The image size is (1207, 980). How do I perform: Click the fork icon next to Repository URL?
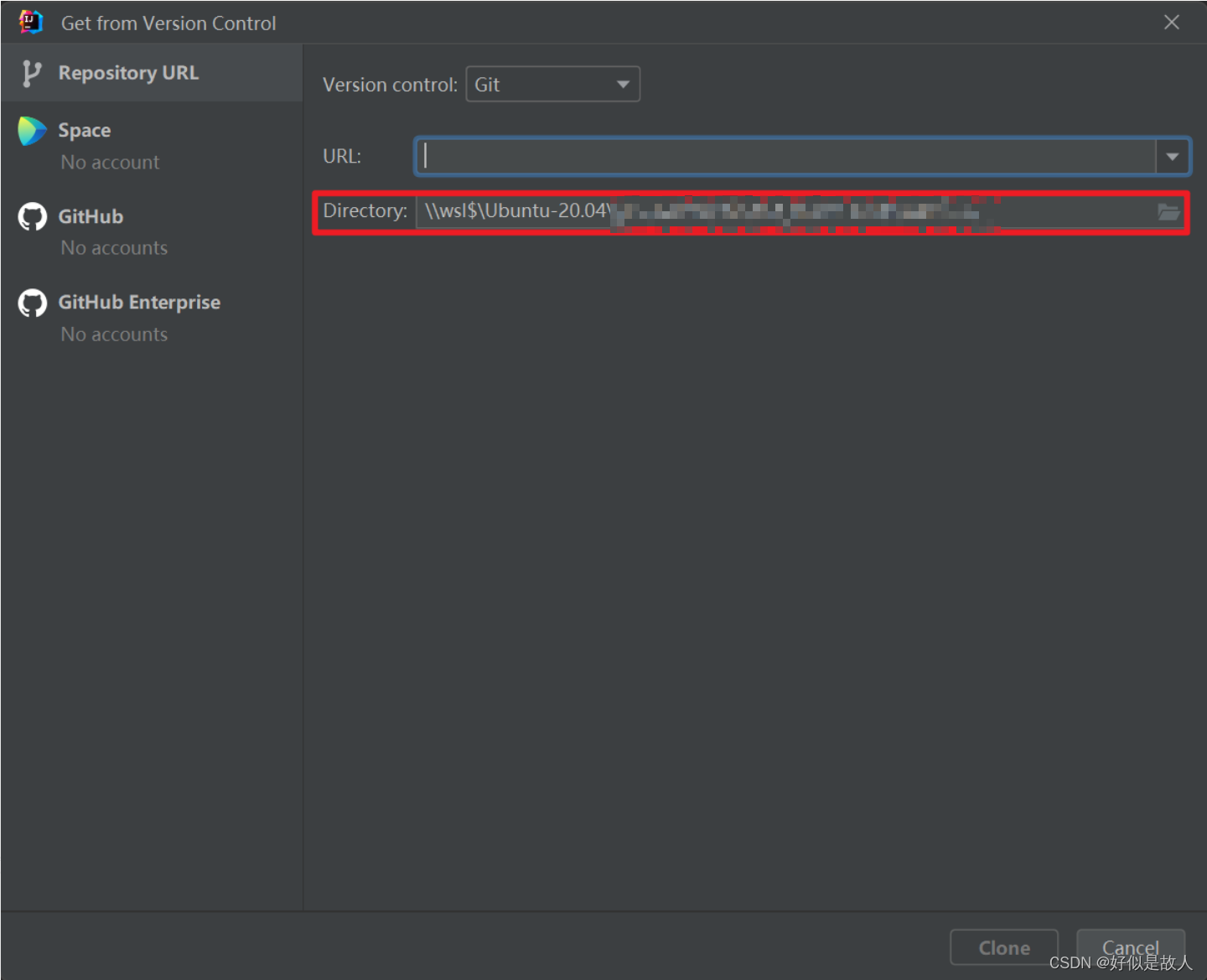coord(32,72)
